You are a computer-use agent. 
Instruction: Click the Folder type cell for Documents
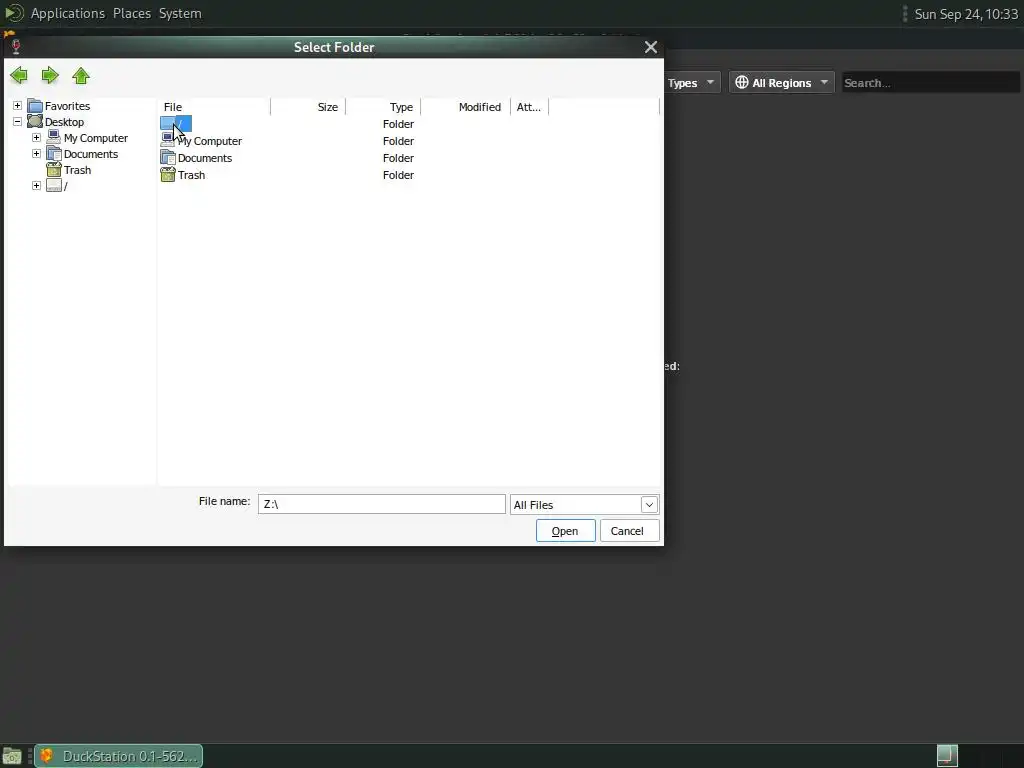pyautogui.click(x=398, y=158)
